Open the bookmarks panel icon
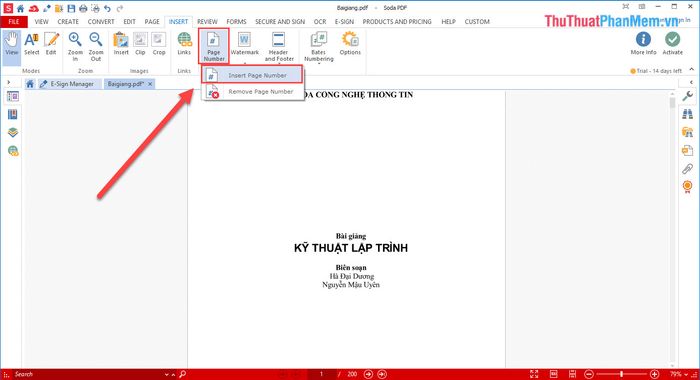 13,115
